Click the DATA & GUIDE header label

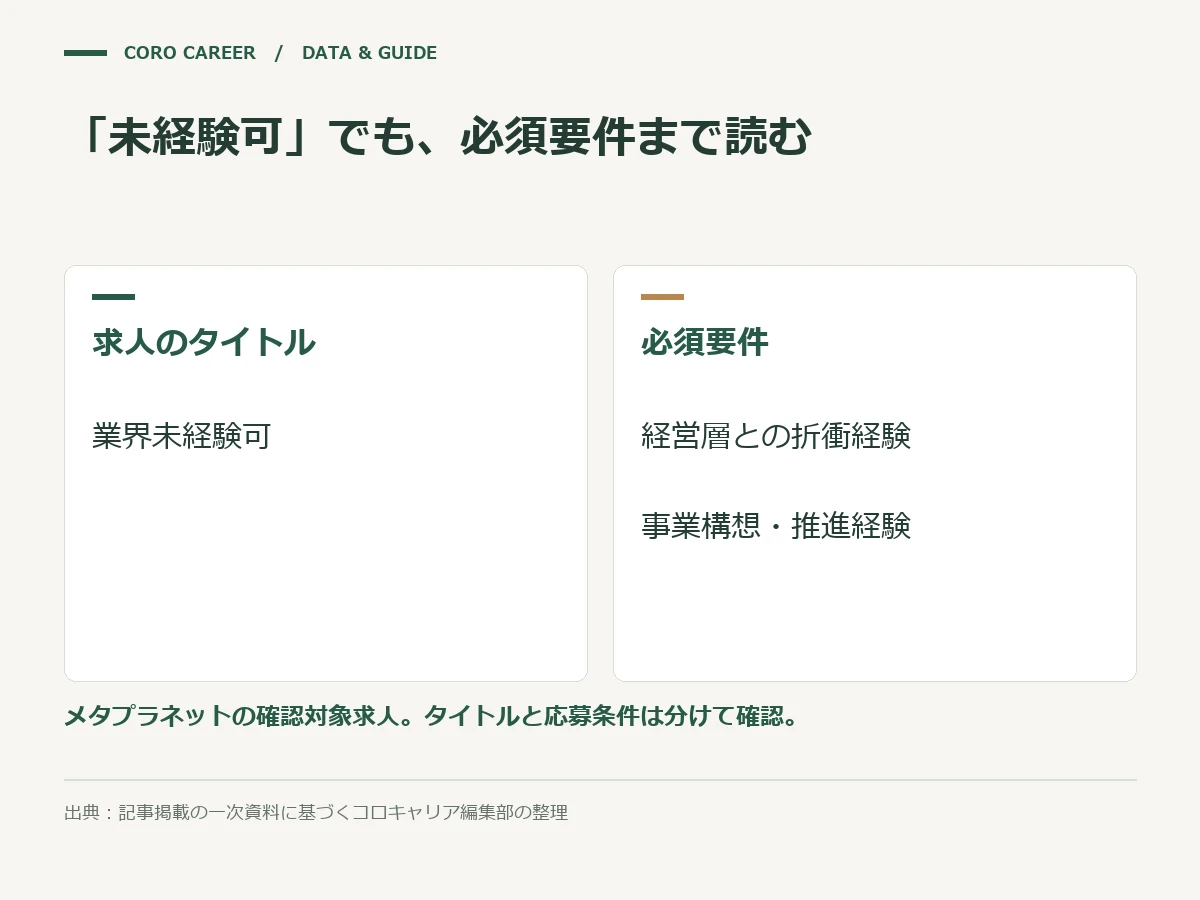click(x=369, y=53)
